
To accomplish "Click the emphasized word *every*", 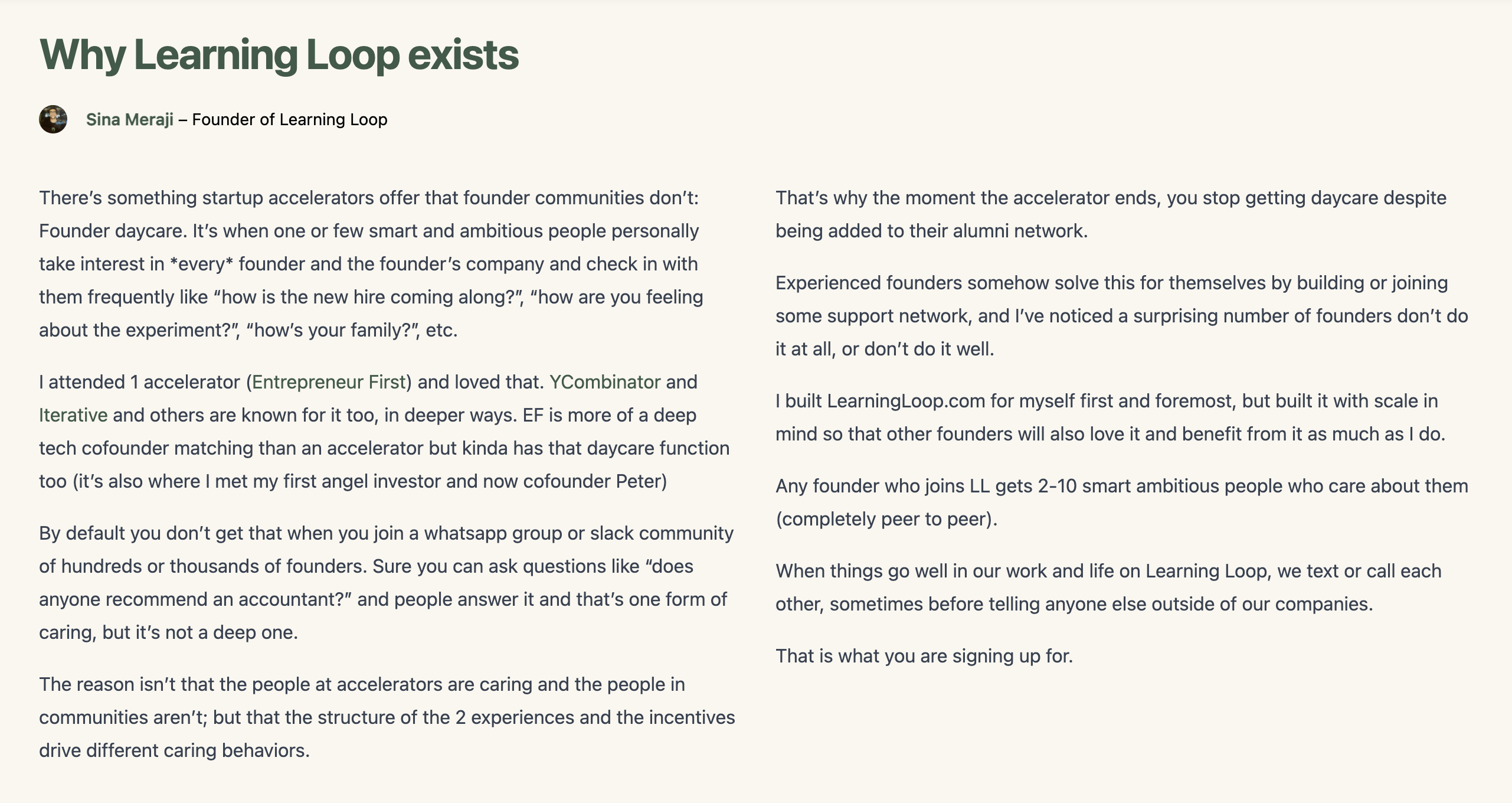I will (x=201, y=264).
